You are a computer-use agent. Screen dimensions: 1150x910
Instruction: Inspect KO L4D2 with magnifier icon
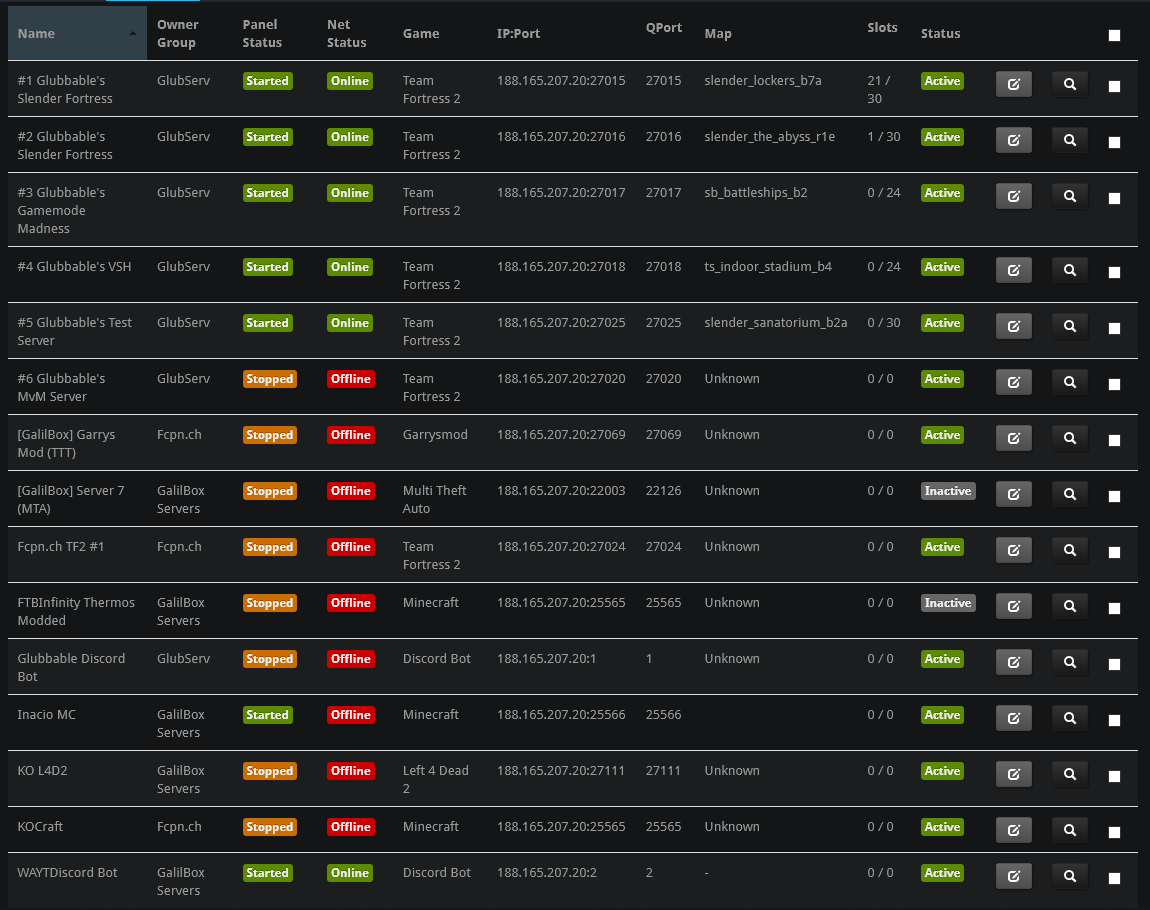click(1070, 774)
